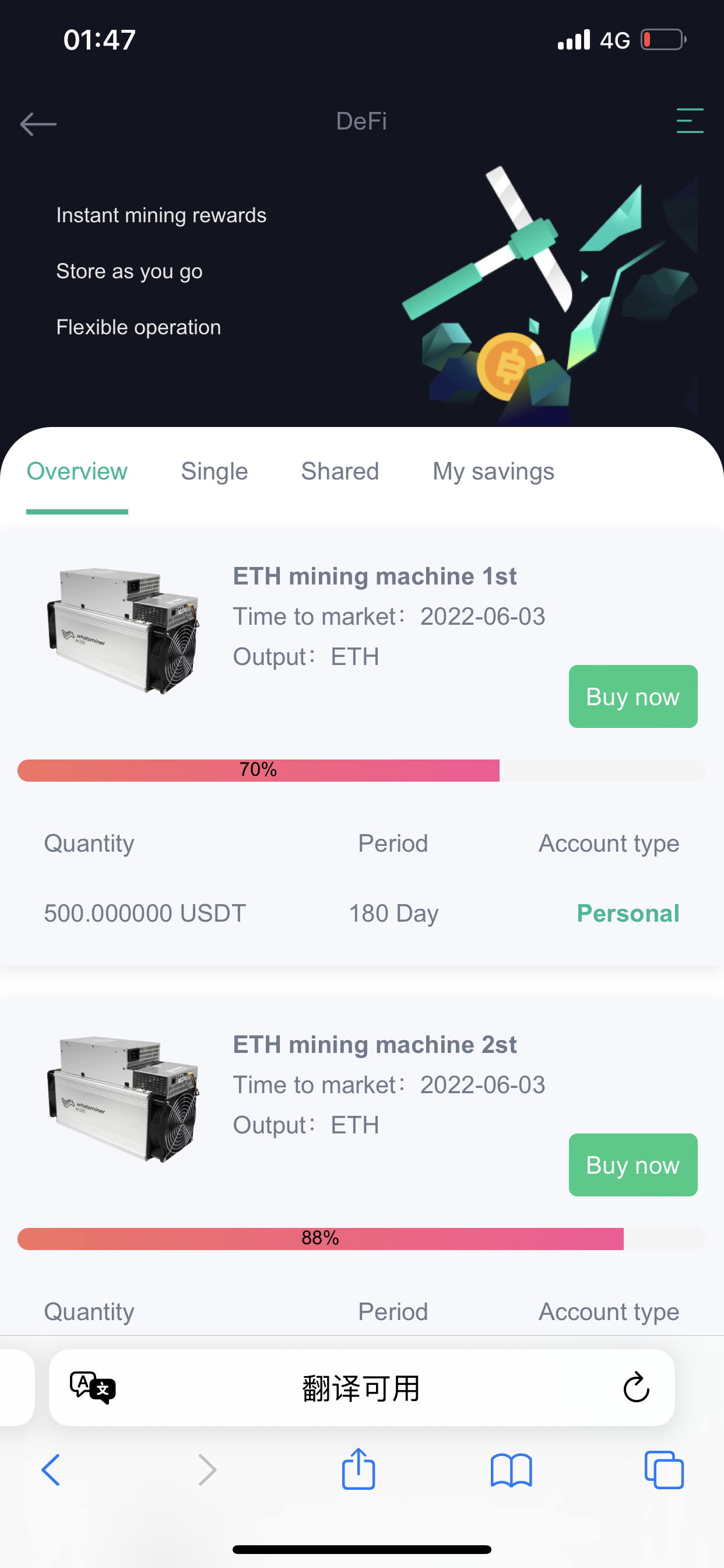Open Safari bookmarks book icon
Image resolution: width=724 pixels, height=1568 pixels.
pyautogui.click(x=511, y=1470)
